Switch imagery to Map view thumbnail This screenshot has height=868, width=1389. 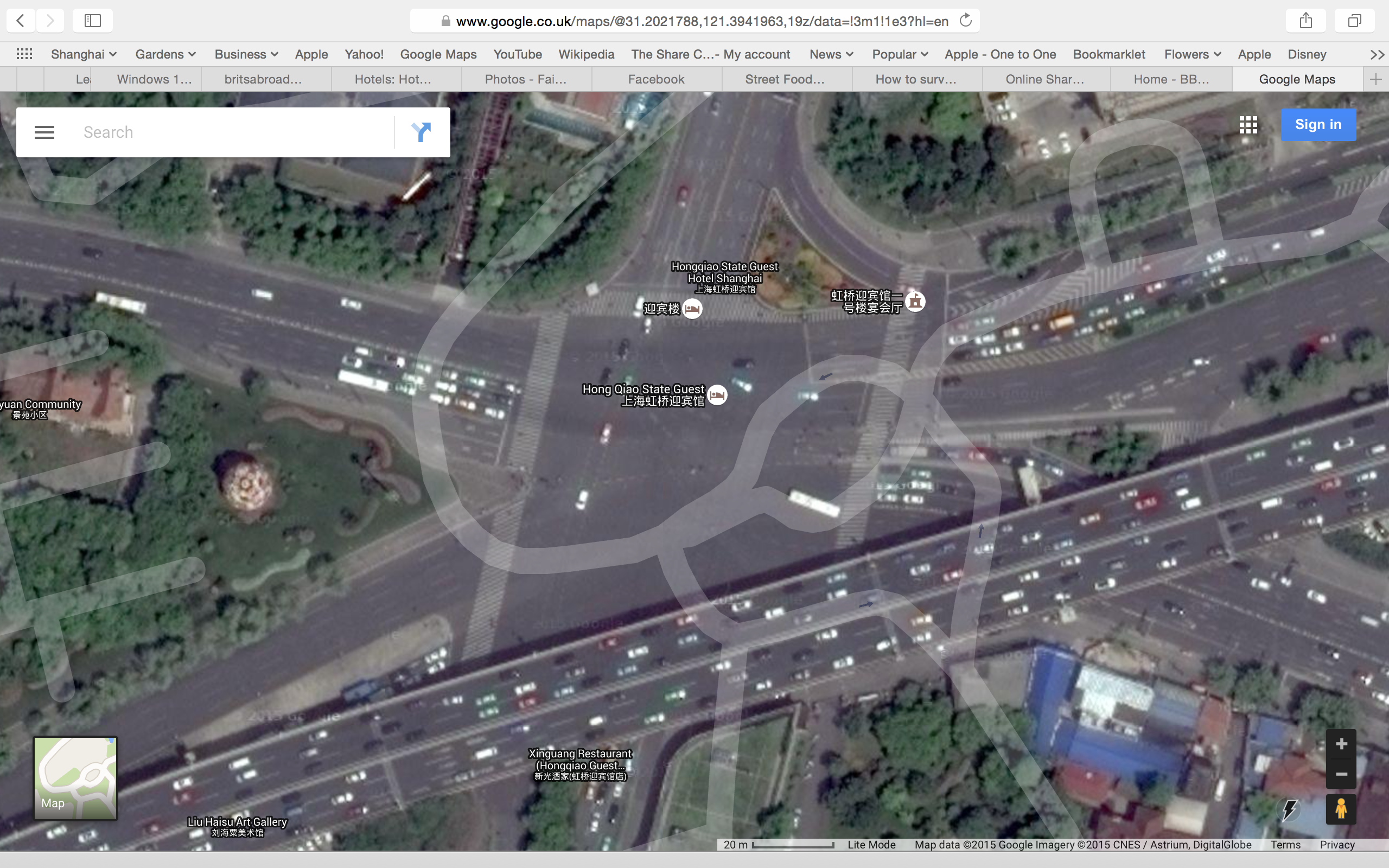pyautogui.click(x=75, y=778)
